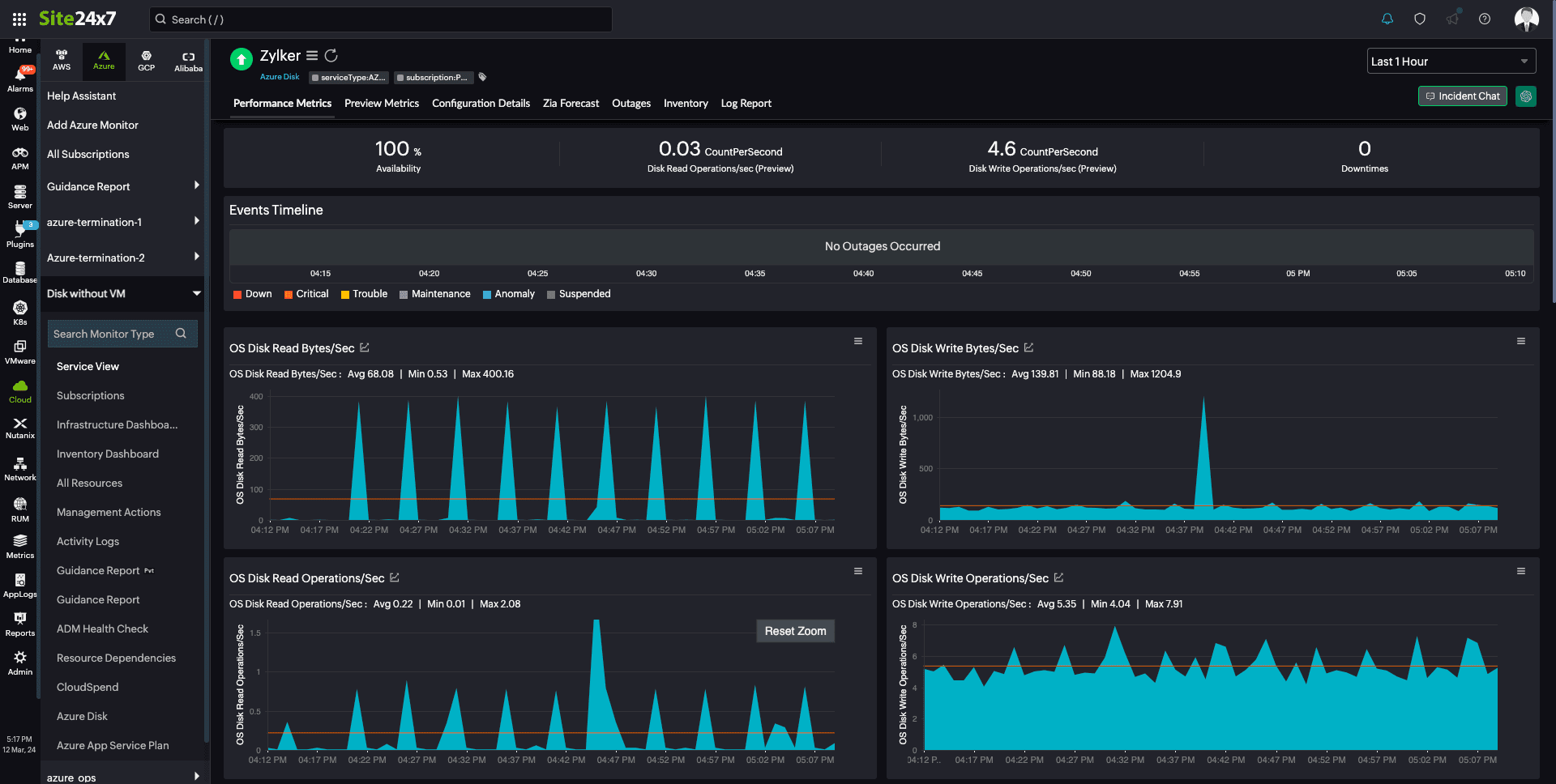Open notifications via the bell icon
Screen dimensions: 1556x784
[1387, 19]
